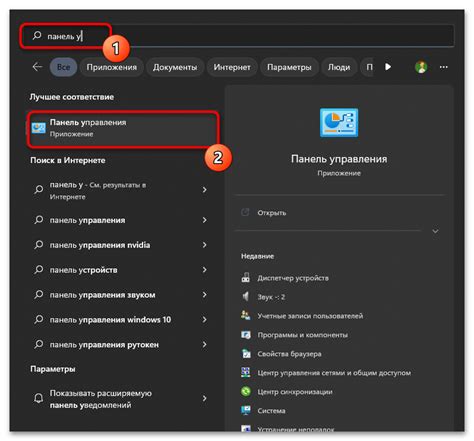The width and height of the screenshot is (474, 441).
Task: Open Учетные записи пользователей recent item
Action: point(302,316)
